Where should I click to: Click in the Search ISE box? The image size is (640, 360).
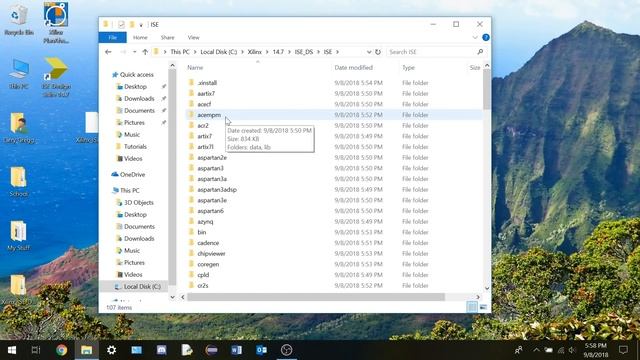(x=431, y=52)
